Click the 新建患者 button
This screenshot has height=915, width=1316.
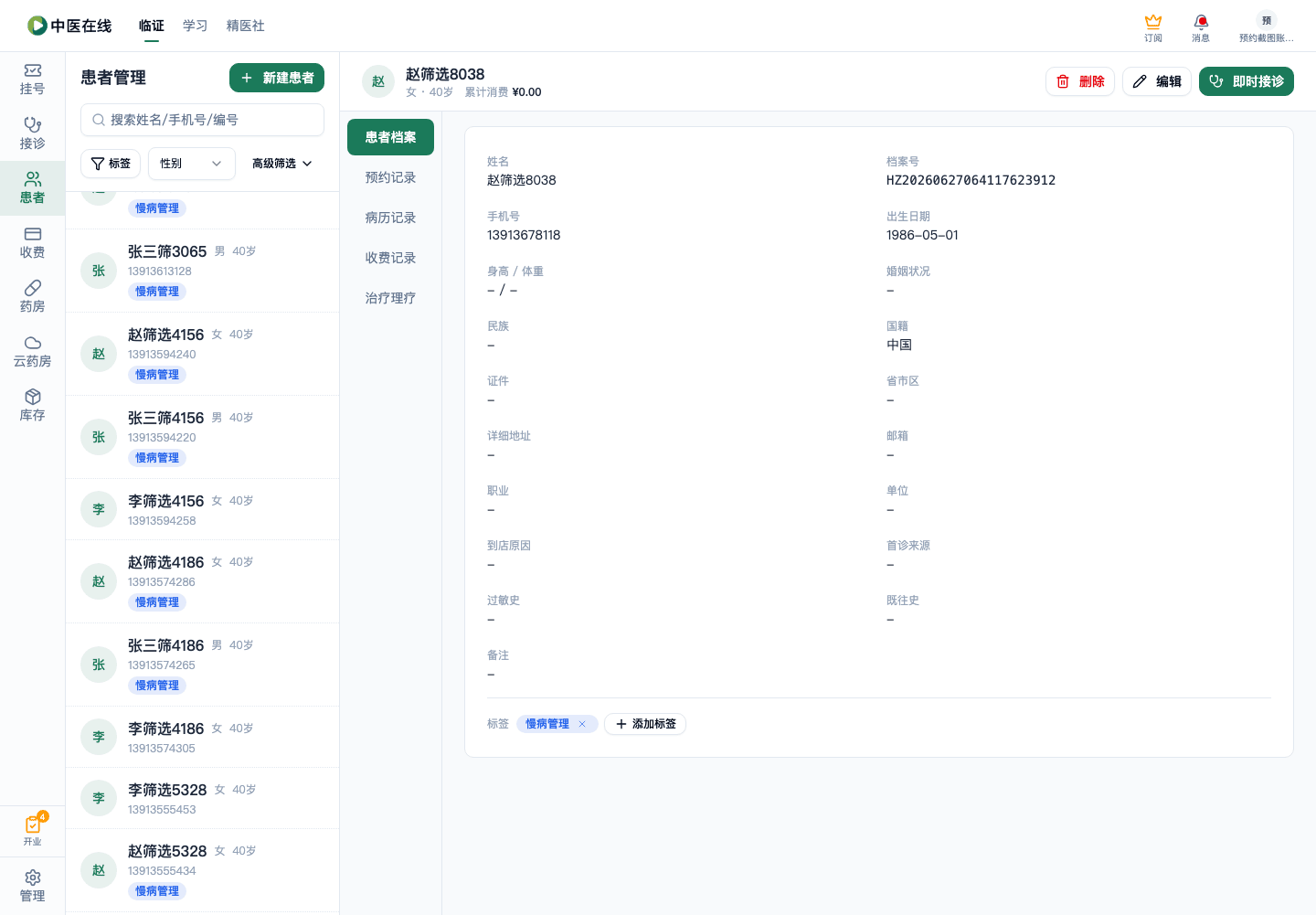(277, 78)
